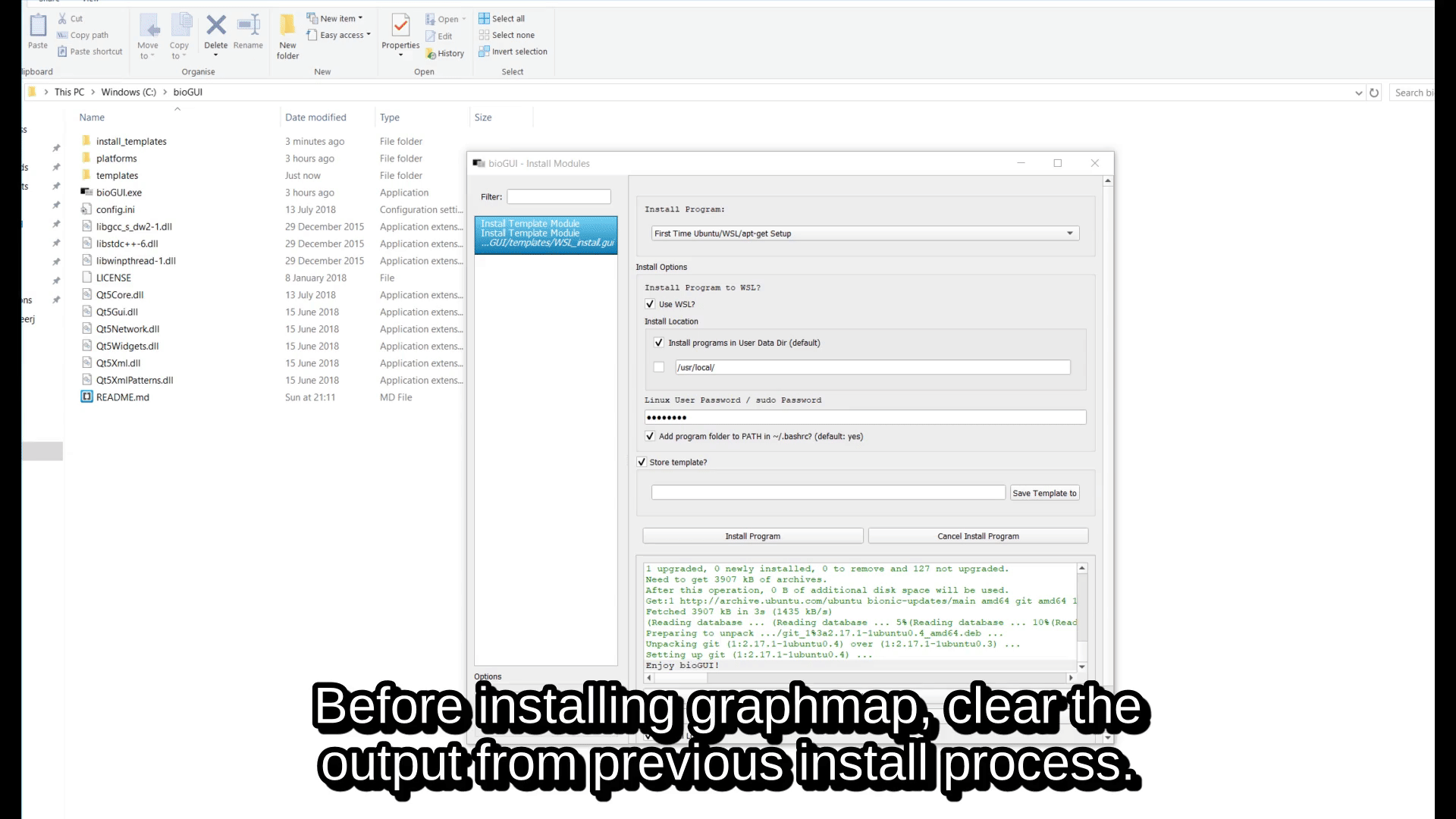The width and height of the screenshot is (1456, 819).
Task: Enable the /usr/local/ install location checkbox
Action: pyautogui.click(x=659, y=367)
